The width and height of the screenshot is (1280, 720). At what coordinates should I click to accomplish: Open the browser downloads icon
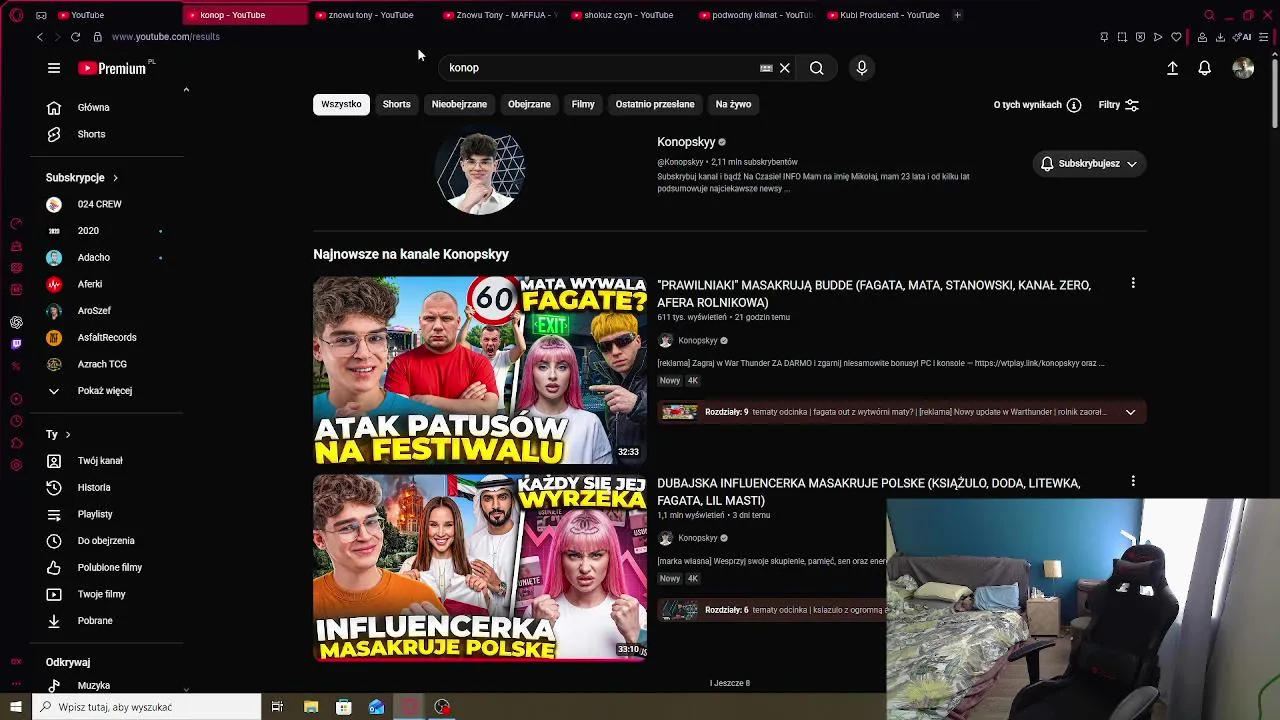(1220, 37)
